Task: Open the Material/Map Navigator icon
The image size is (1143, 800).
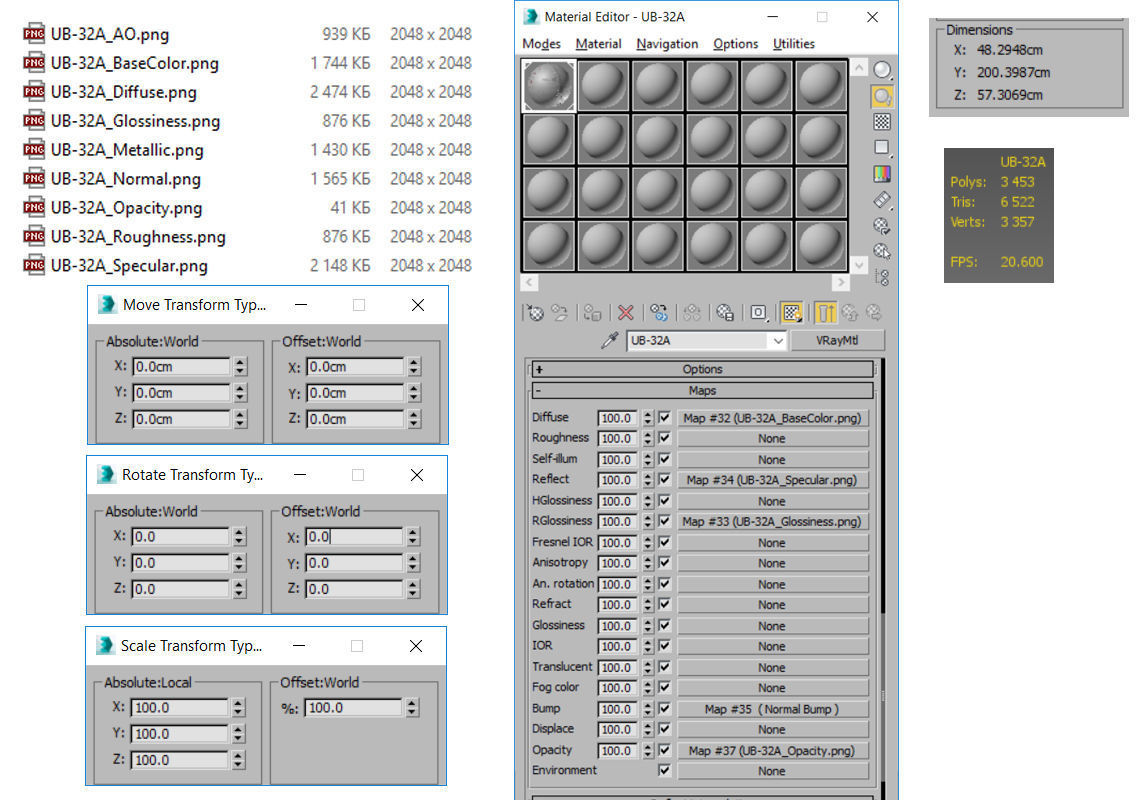Action: [882, 278]
